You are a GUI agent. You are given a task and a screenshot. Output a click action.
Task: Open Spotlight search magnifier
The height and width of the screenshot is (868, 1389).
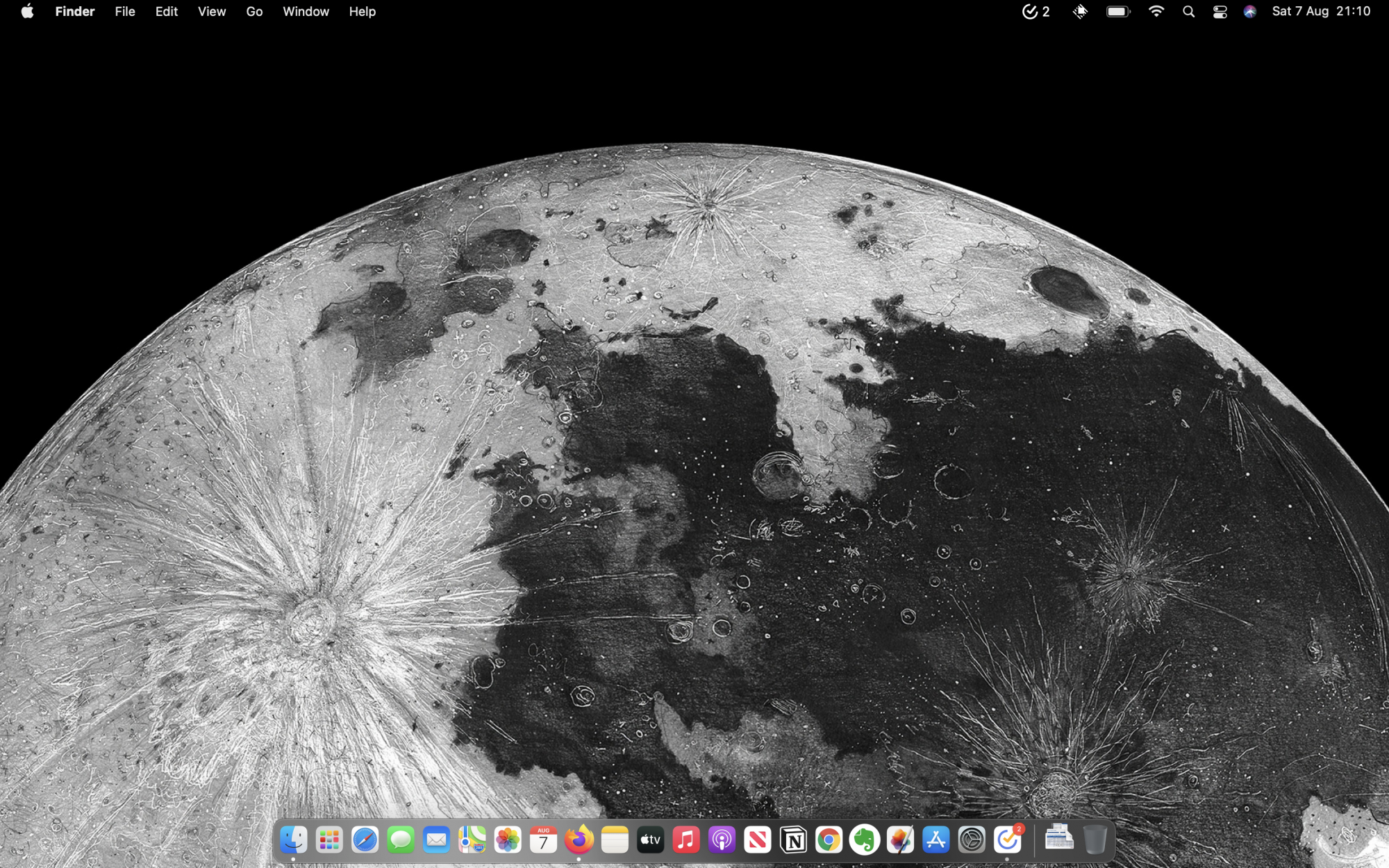[1188, 12]
